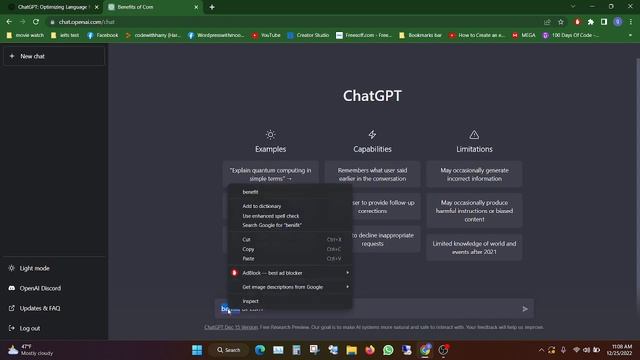Expand AdBlock — best ad blocker submenu
The width and height of the screenshot is (640, 360).
[x=290, y=273]
